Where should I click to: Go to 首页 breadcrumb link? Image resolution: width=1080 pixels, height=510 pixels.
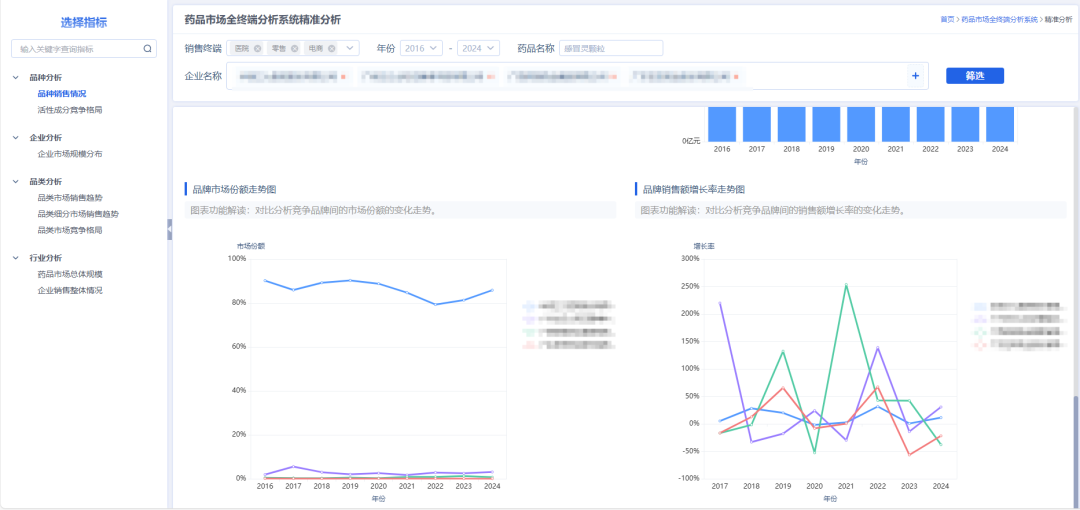pyautogui.click(x=947, y=20)
